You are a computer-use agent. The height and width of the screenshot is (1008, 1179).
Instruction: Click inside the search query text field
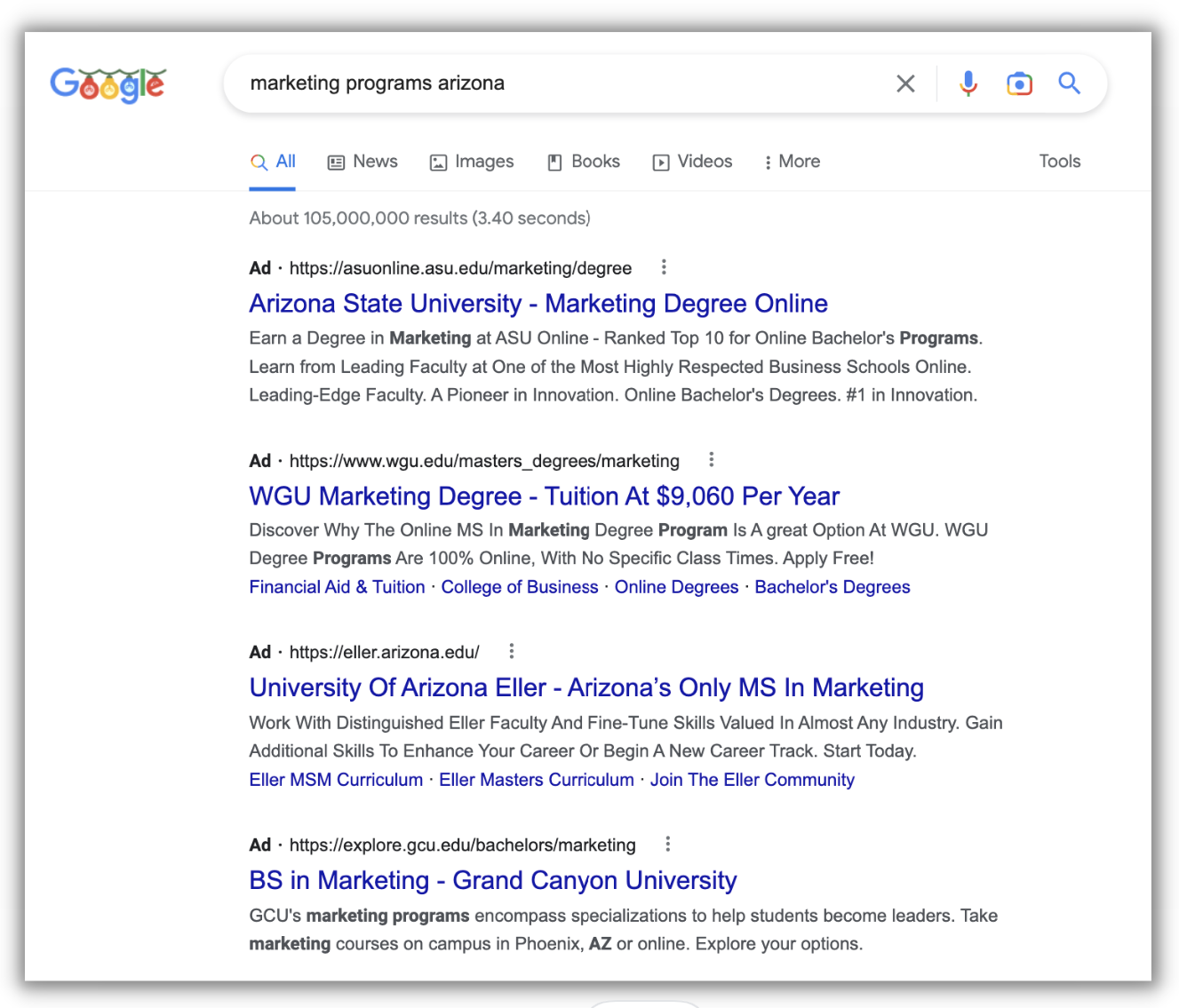tap(551, 83)
